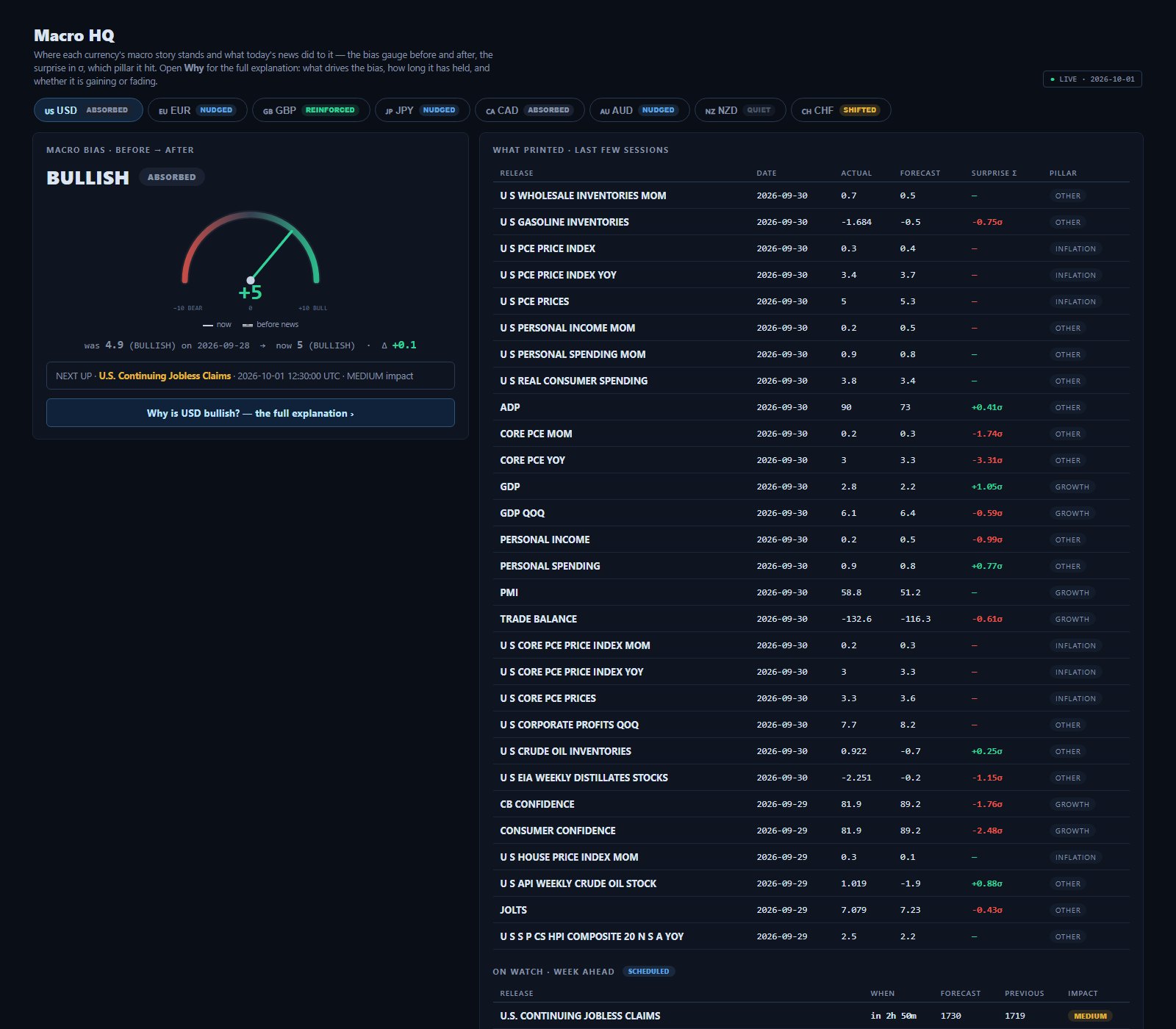Select U S CORPORATE PROFITS QOQ row

tap(811, 725)
